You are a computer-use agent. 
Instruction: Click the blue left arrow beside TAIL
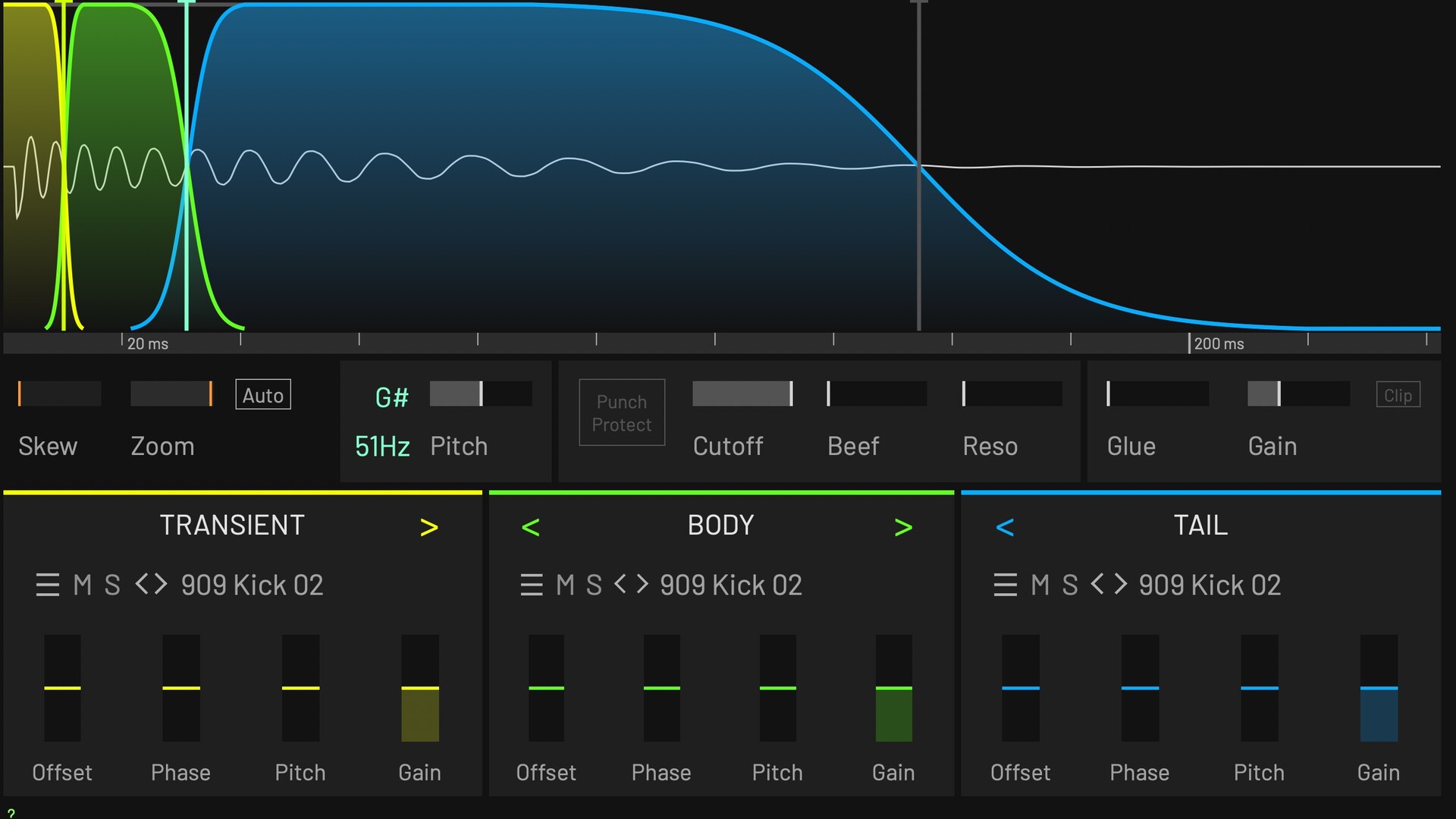(1005, 527)
